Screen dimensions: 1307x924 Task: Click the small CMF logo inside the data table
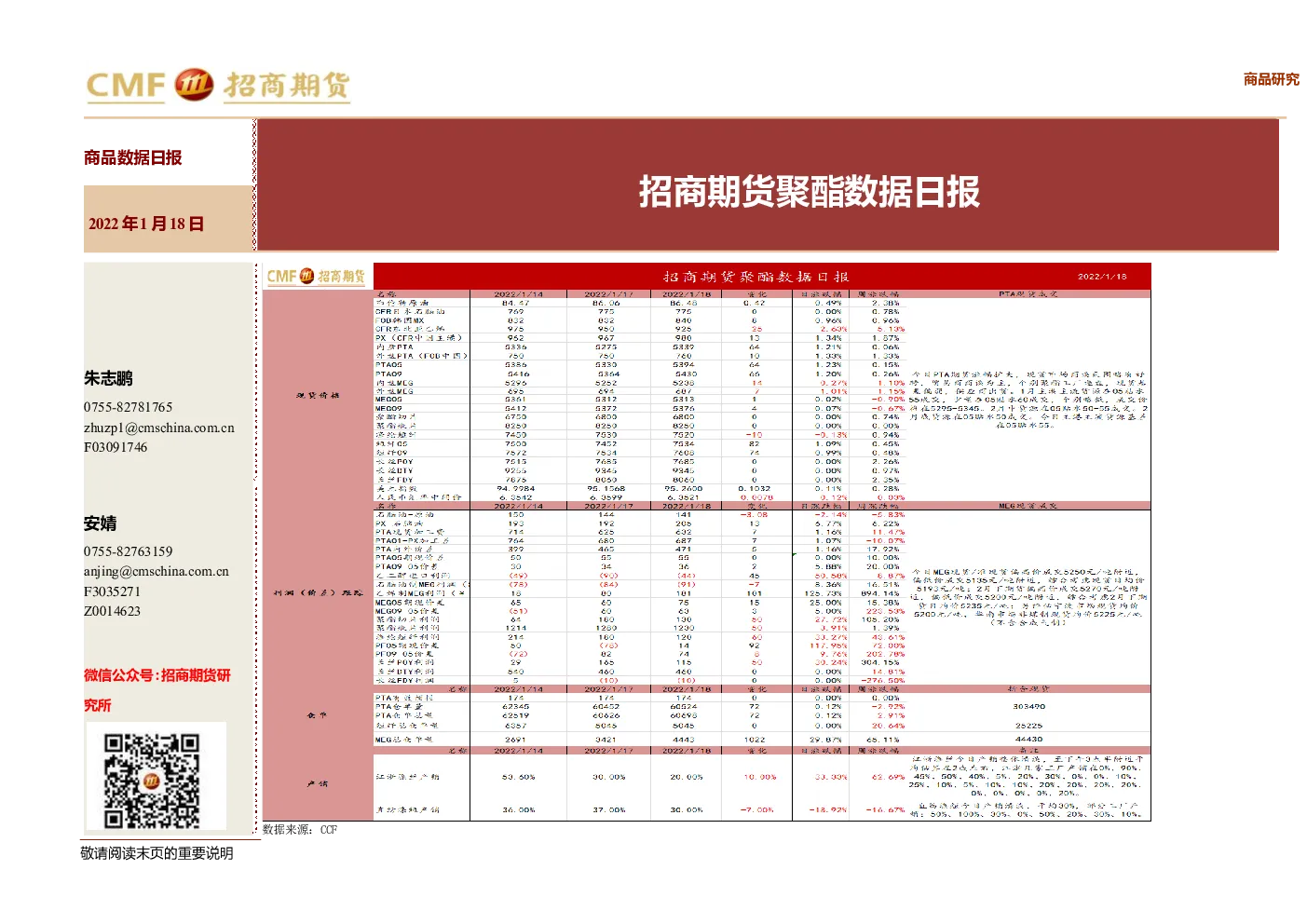pos(316,277)
